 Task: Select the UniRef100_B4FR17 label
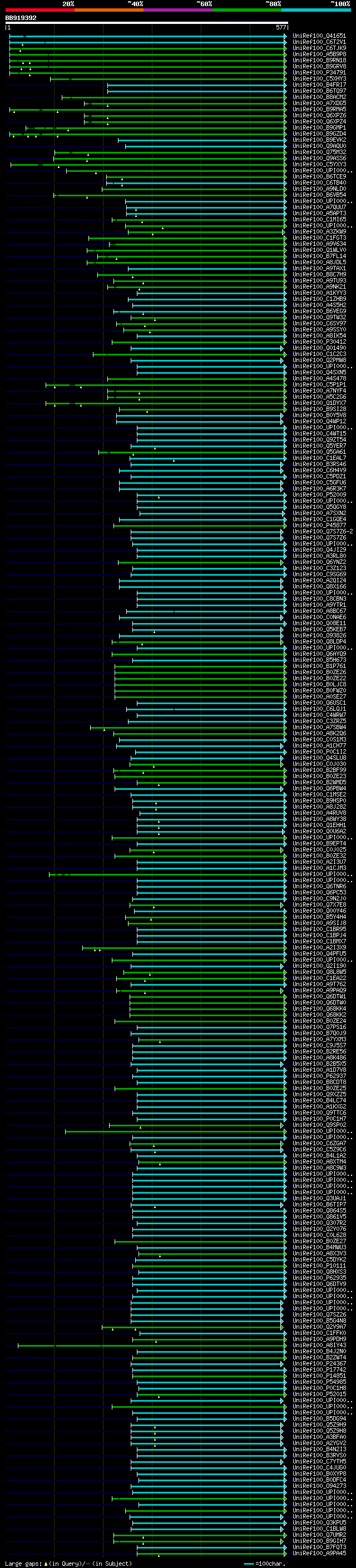tap(319, 85)
